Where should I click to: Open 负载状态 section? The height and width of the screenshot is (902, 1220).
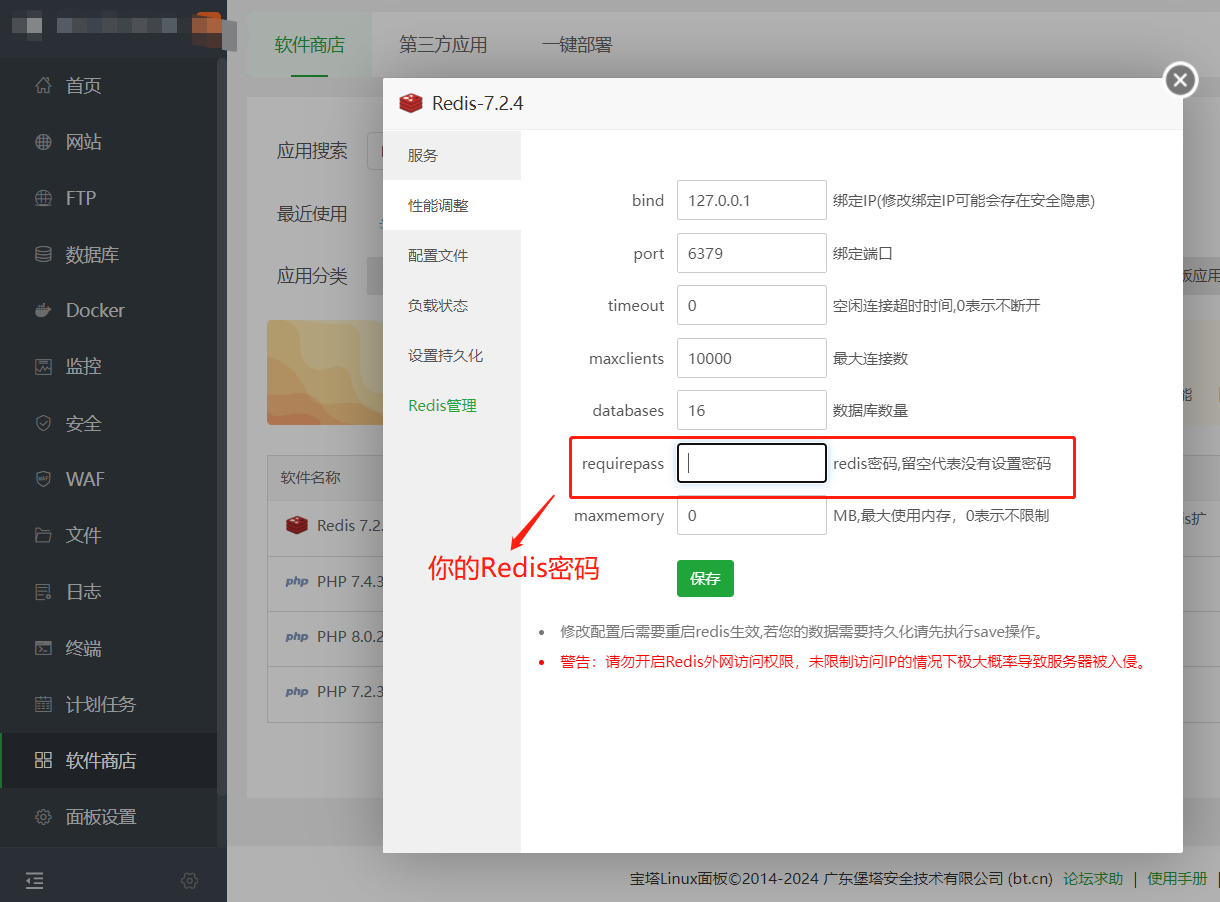pyautogui.click(x=452, y=305)
